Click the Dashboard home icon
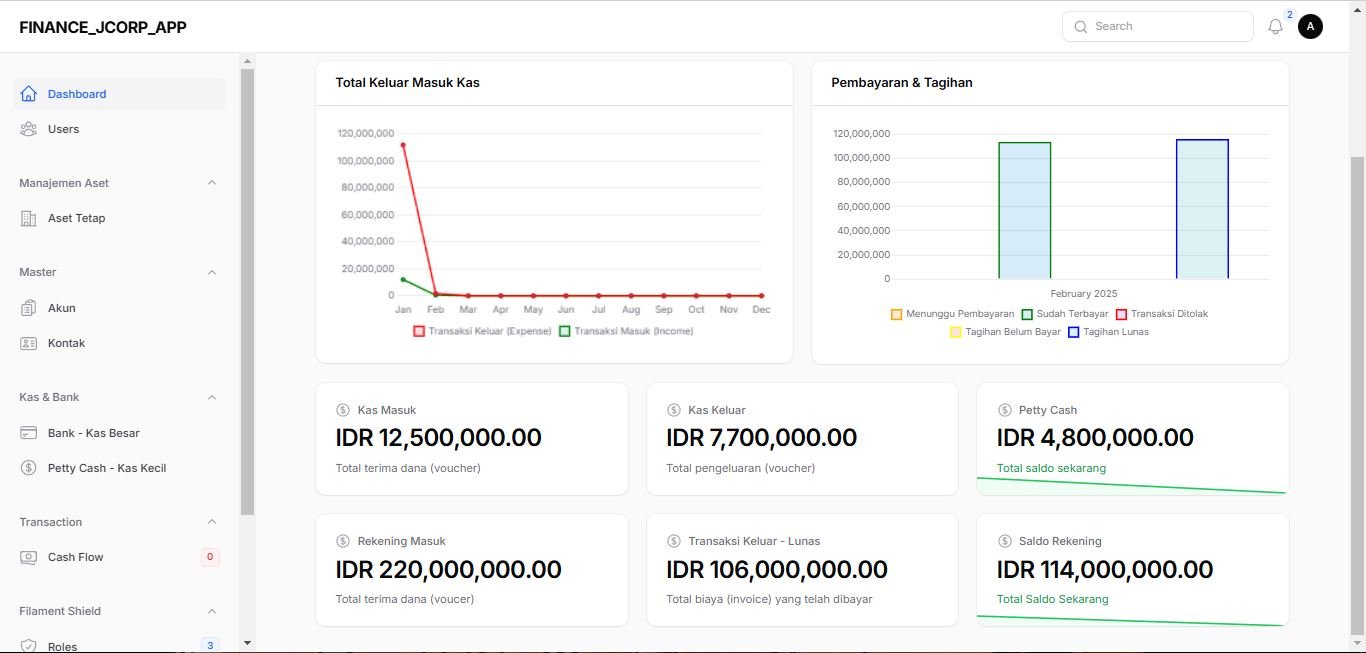The width and height of the screenshot is (1366, 653). [28, 94]
